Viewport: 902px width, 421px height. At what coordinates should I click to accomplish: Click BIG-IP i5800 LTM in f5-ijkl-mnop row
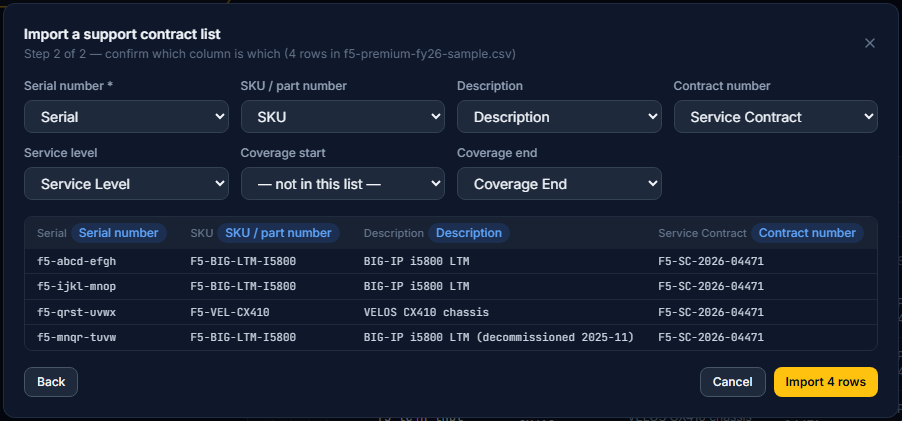coord(416,286)
